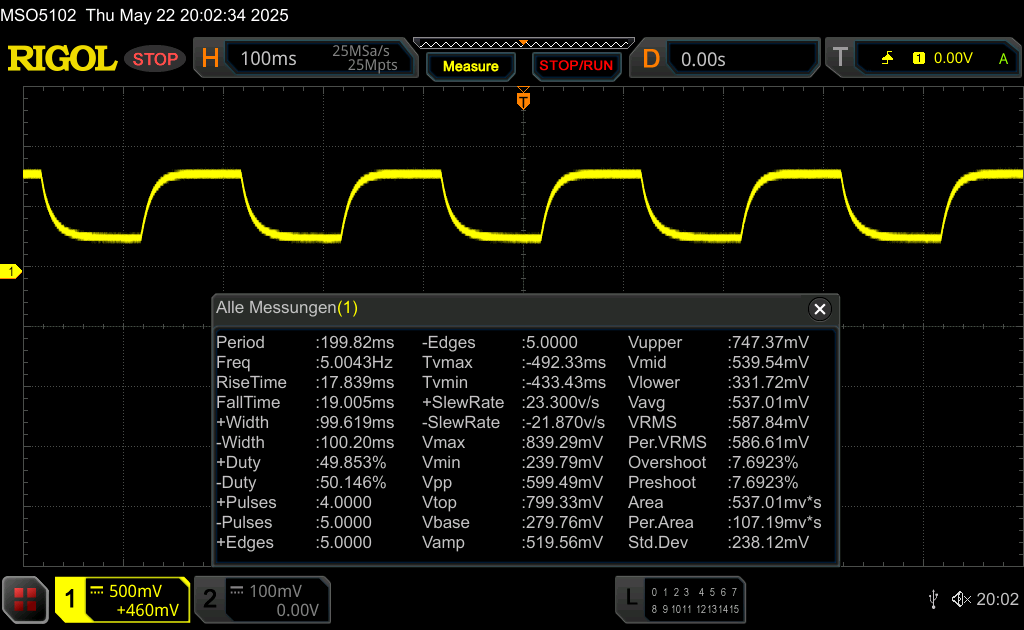Close the Alle Messungen panel

coord(820,309)
